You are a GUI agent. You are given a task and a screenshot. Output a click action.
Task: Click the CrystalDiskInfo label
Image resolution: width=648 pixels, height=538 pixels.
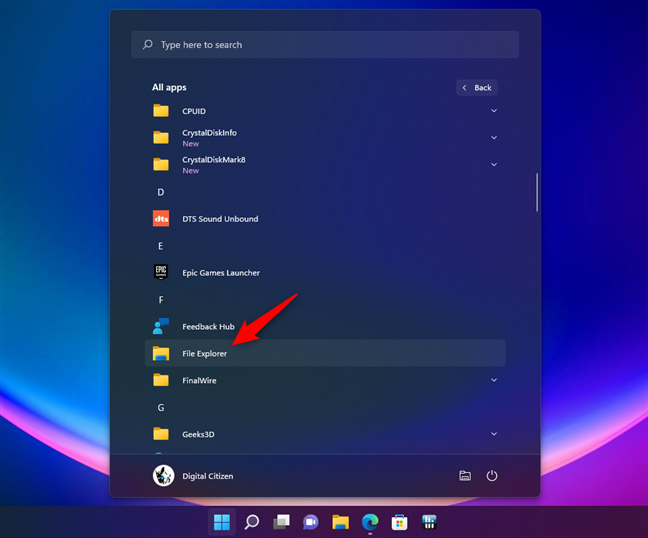210,133
